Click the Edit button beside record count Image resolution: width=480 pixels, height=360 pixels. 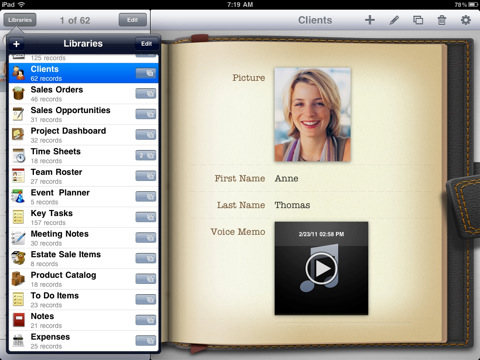pos(133,20)
